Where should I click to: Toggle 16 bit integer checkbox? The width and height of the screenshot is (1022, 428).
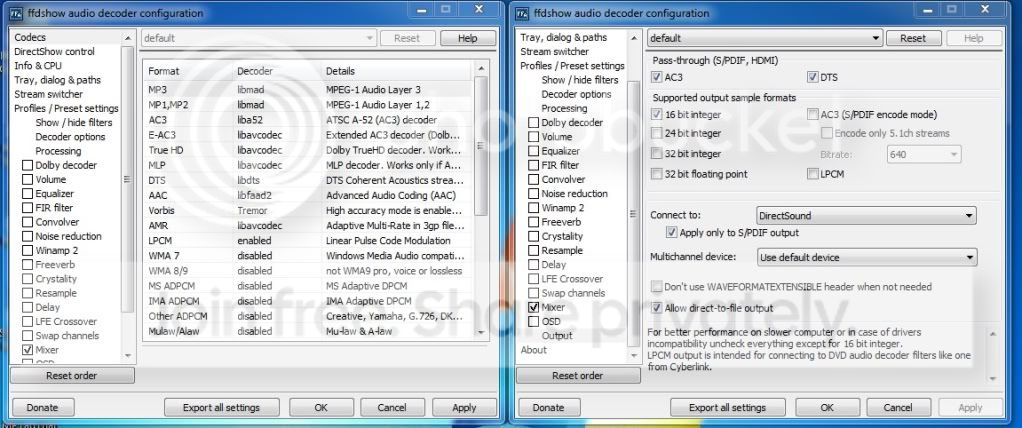click(656, 115)
